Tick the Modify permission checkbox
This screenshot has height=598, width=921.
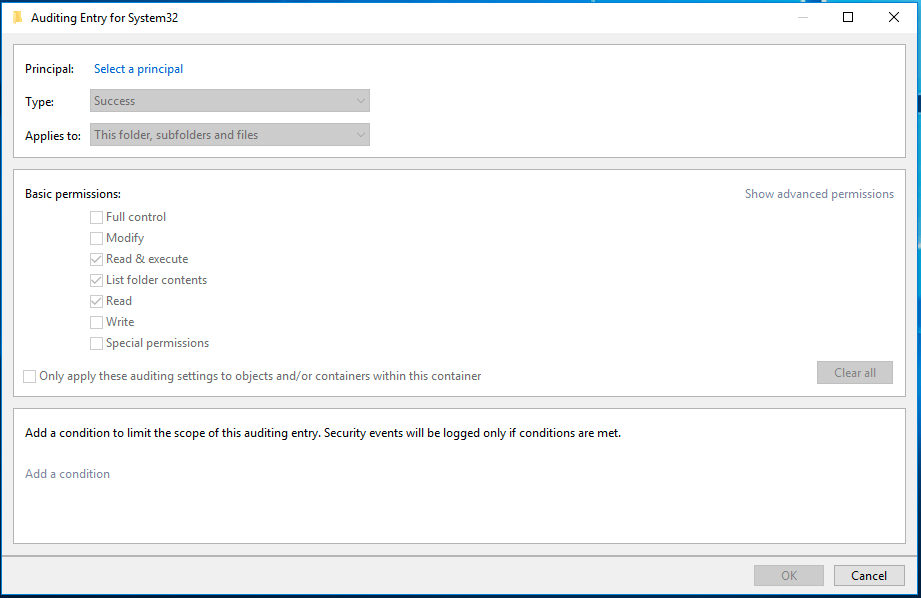[x=96, y=238]
